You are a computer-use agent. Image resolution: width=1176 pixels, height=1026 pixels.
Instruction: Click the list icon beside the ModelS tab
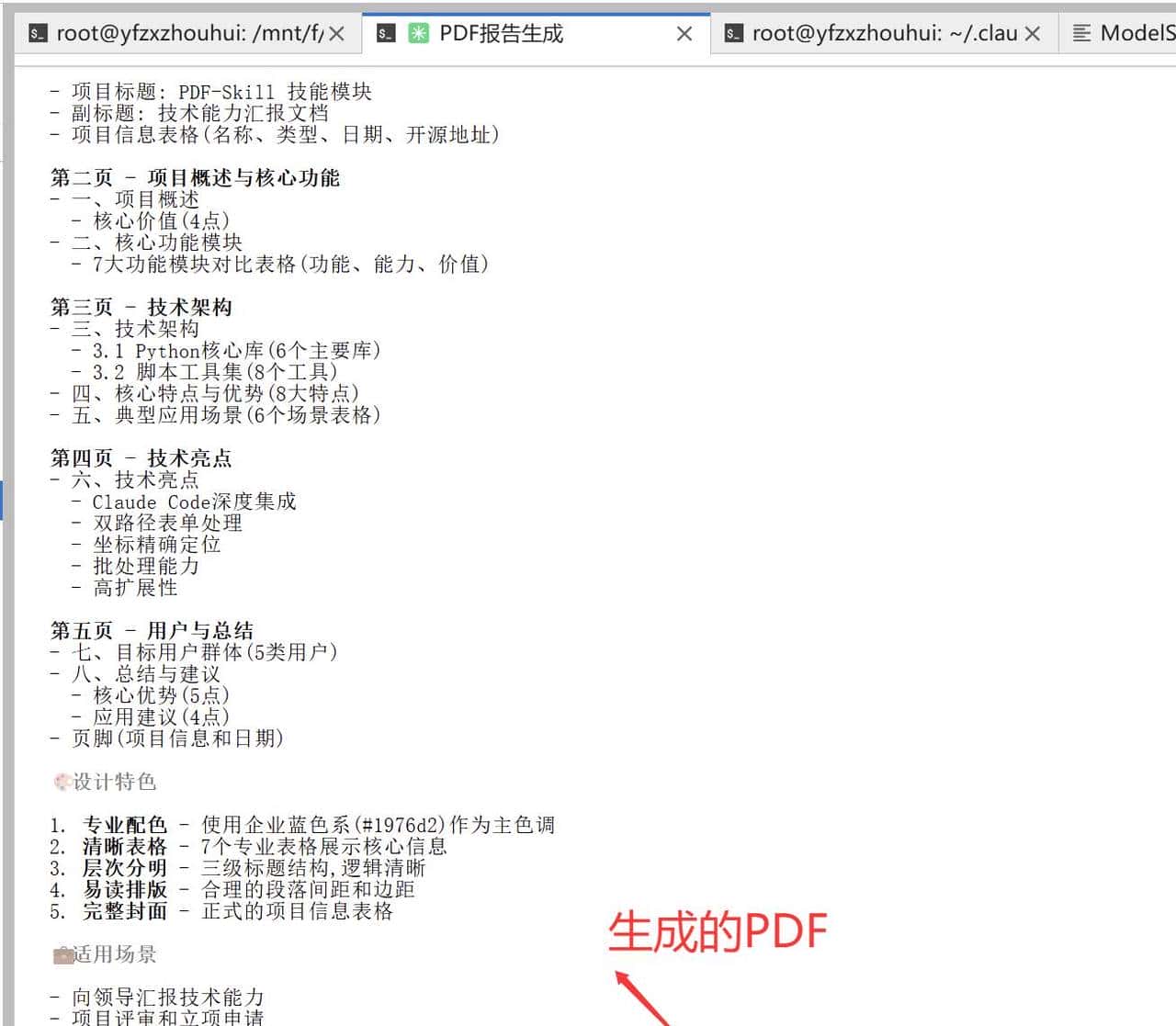1080,32
